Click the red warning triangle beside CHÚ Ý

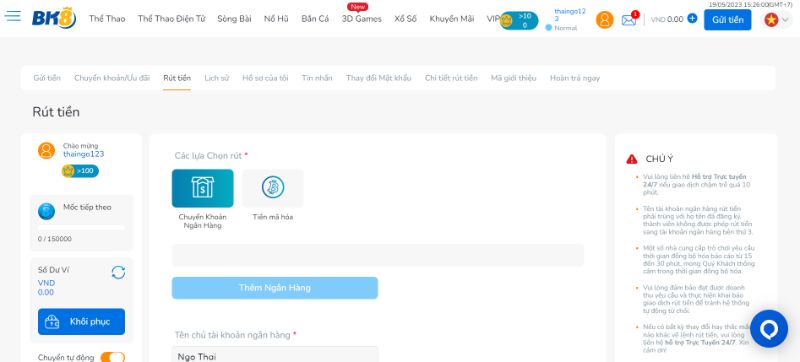click(632, 159)
